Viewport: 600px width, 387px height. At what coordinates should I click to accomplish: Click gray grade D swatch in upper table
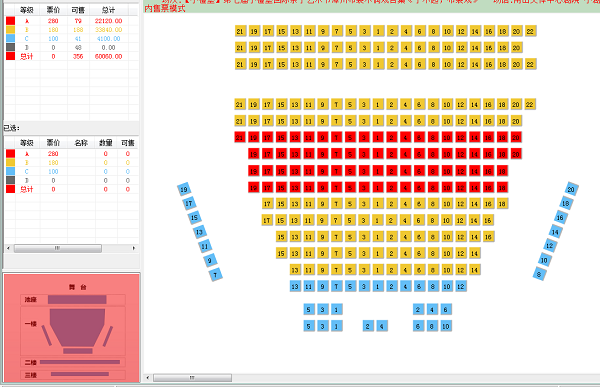pyautogui.click(x=10, y=47)
